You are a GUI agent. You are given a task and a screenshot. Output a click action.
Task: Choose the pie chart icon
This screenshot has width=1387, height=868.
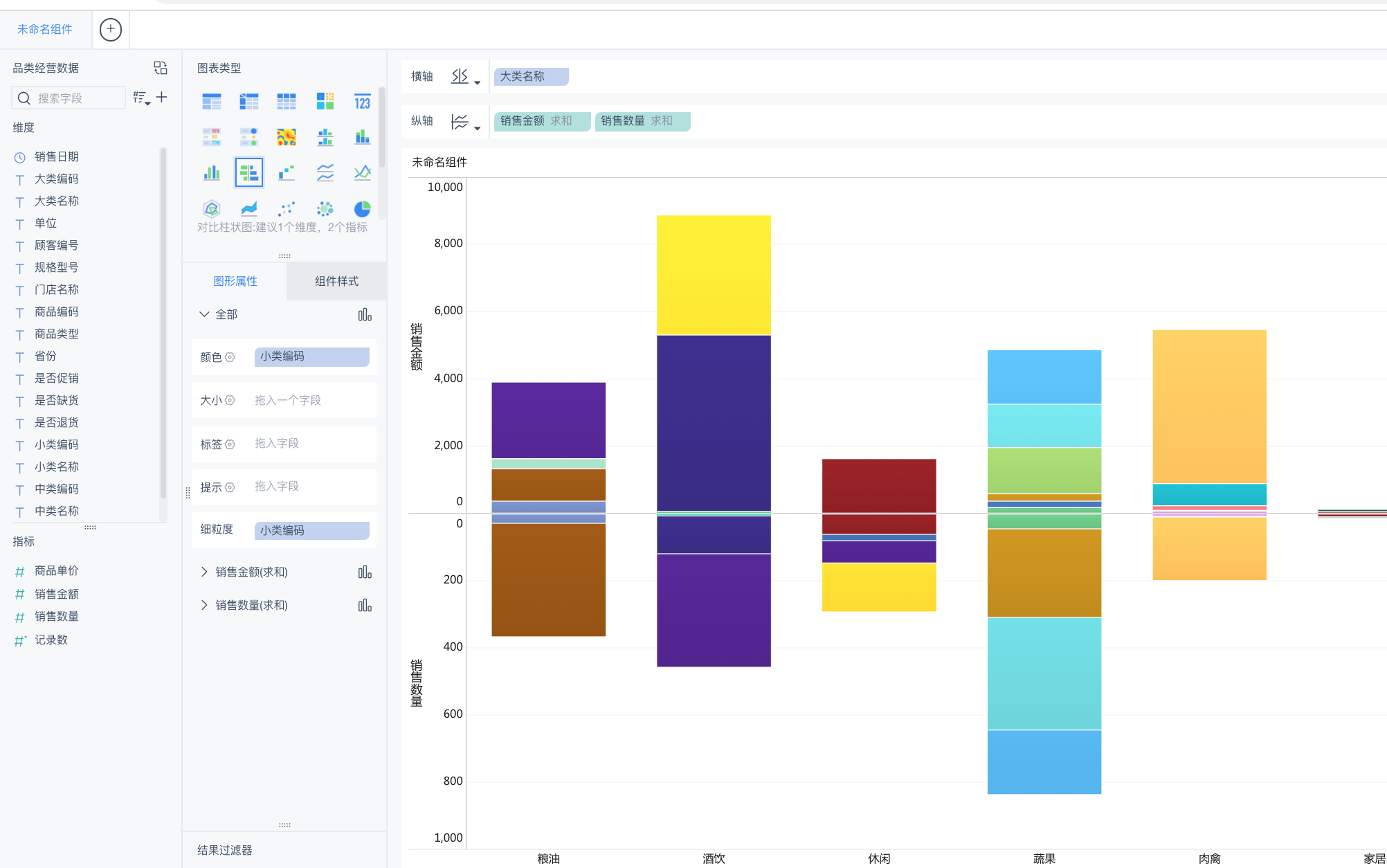(x=363, y=208)
